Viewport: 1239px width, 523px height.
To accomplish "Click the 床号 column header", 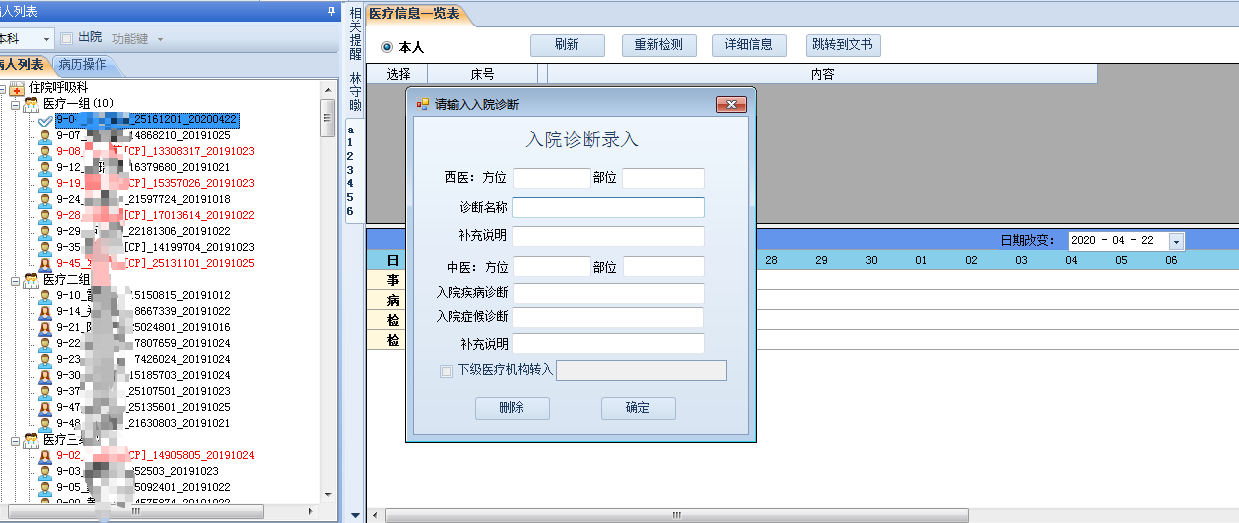I will (482, 73).
